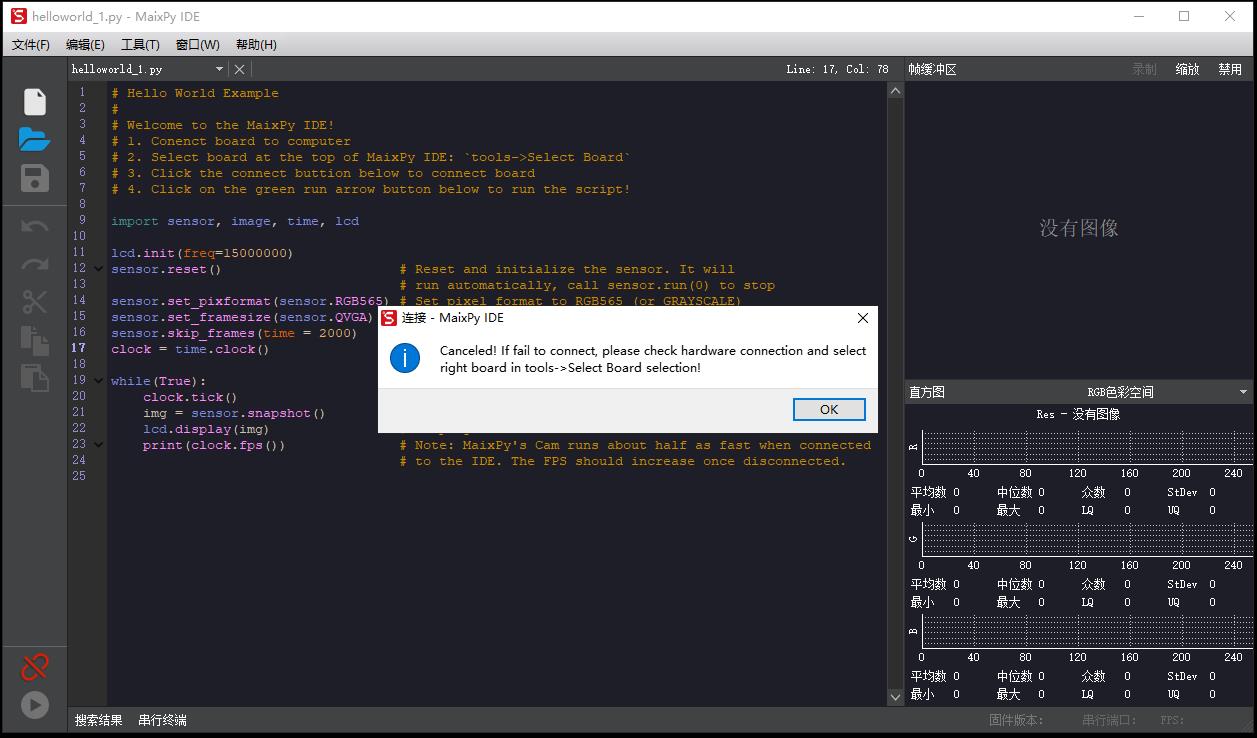Click the 录制 record button

pos(1144,69)
